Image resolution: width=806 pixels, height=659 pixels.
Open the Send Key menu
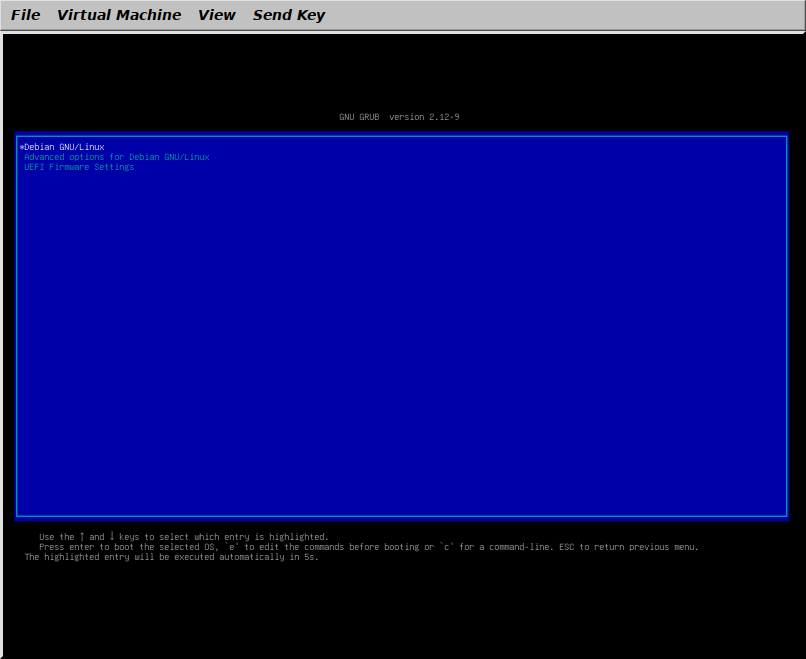tap(289, 15)
